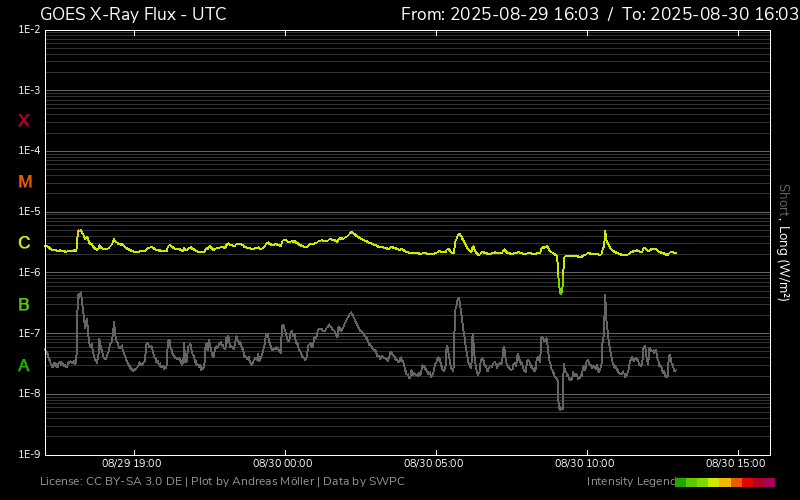Screen dimensions: 800x500
Task: Click the 08/29 19:00 time axis label
Action: [132, 464]
